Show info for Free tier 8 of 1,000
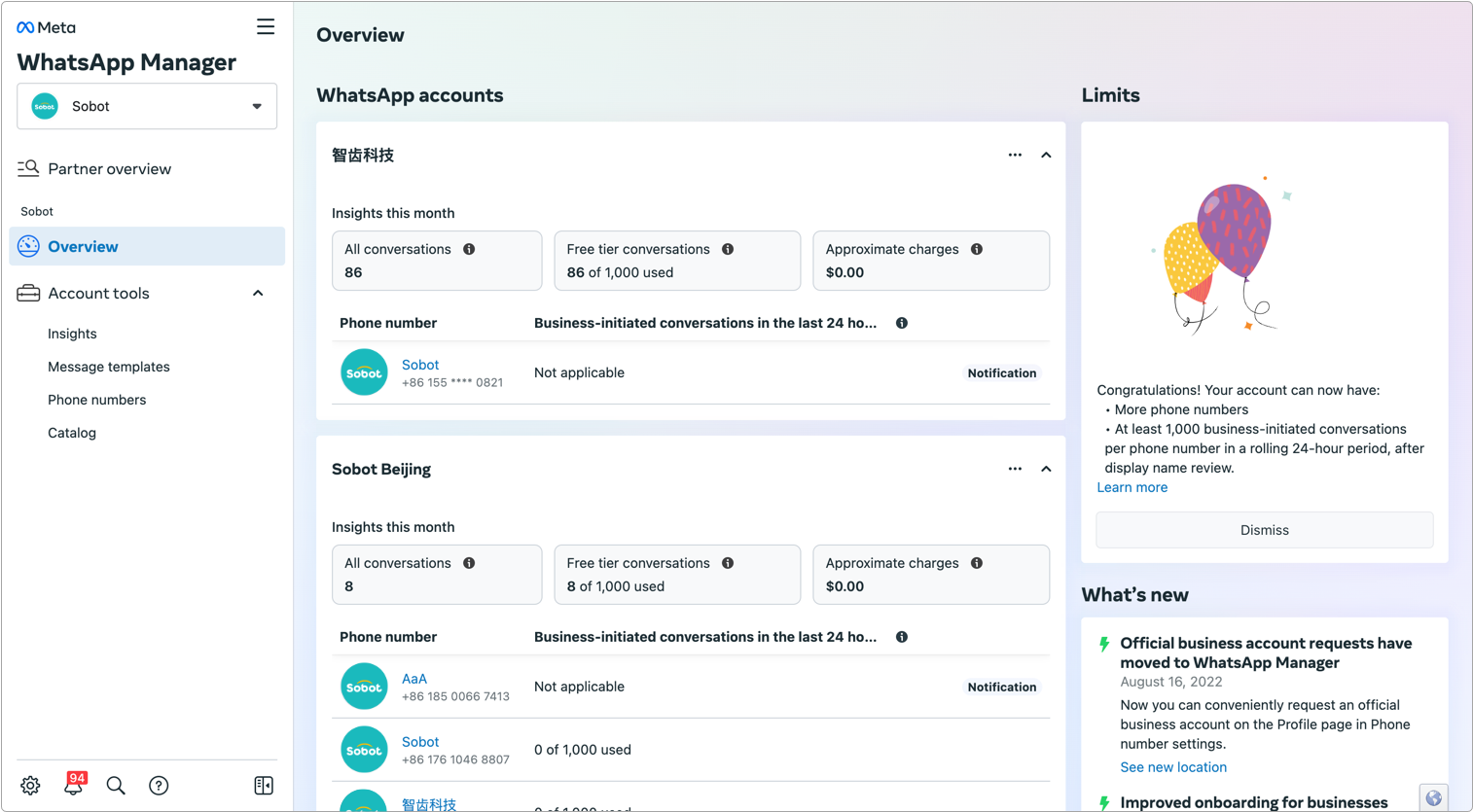 point(728,564)
